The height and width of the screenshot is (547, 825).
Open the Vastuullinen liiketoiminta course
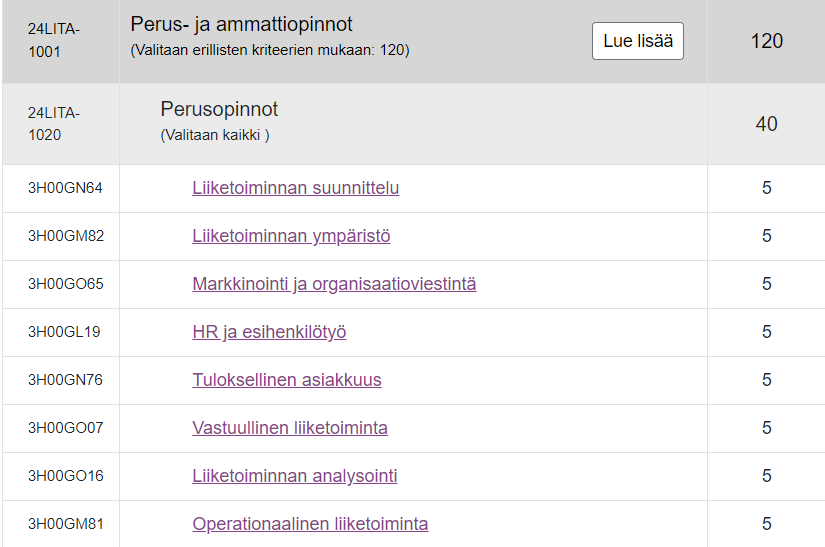[x=290, y=428]
